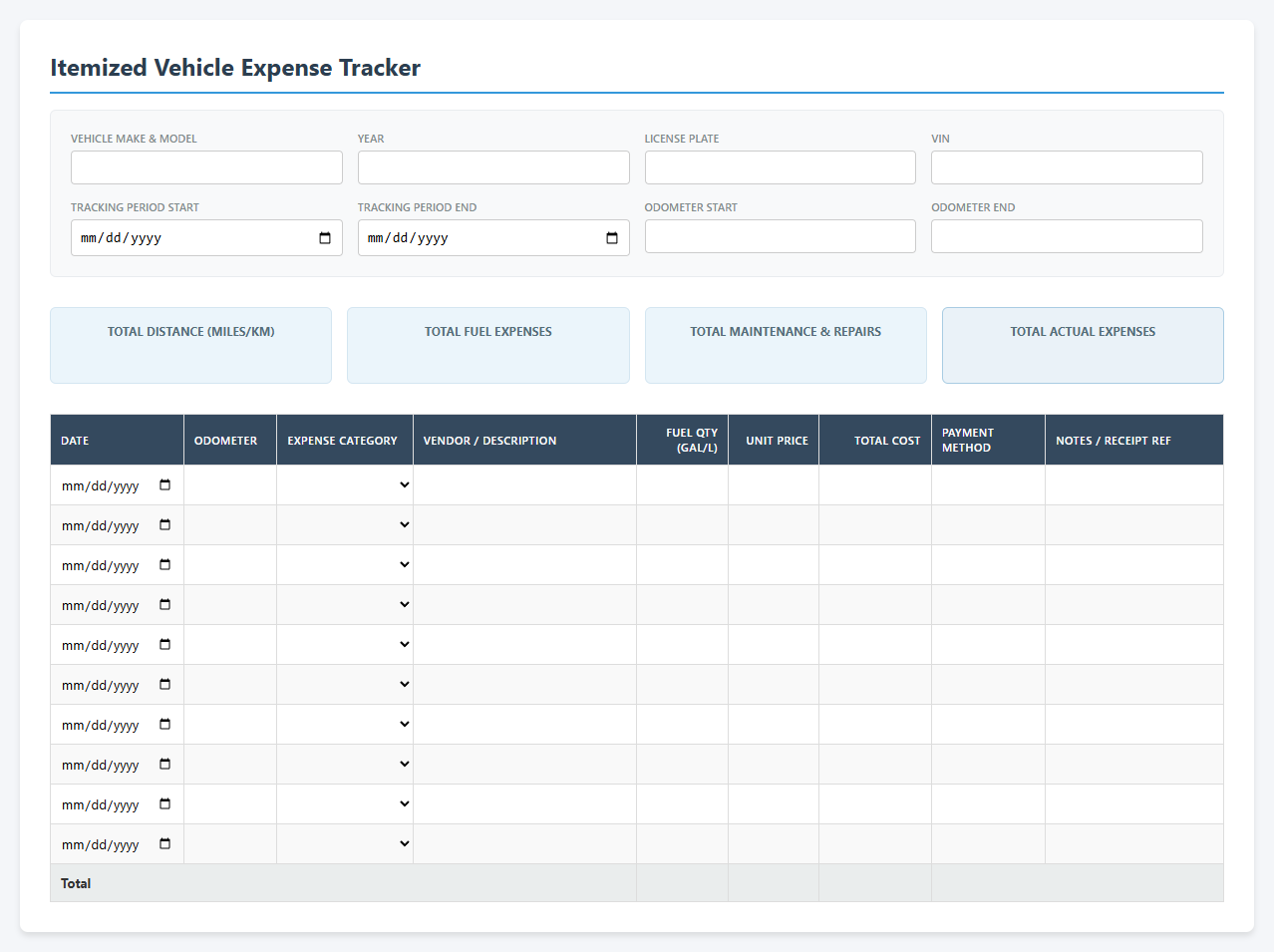Expand Expense Category dropdown in fifth row

(x=345, y=645)
